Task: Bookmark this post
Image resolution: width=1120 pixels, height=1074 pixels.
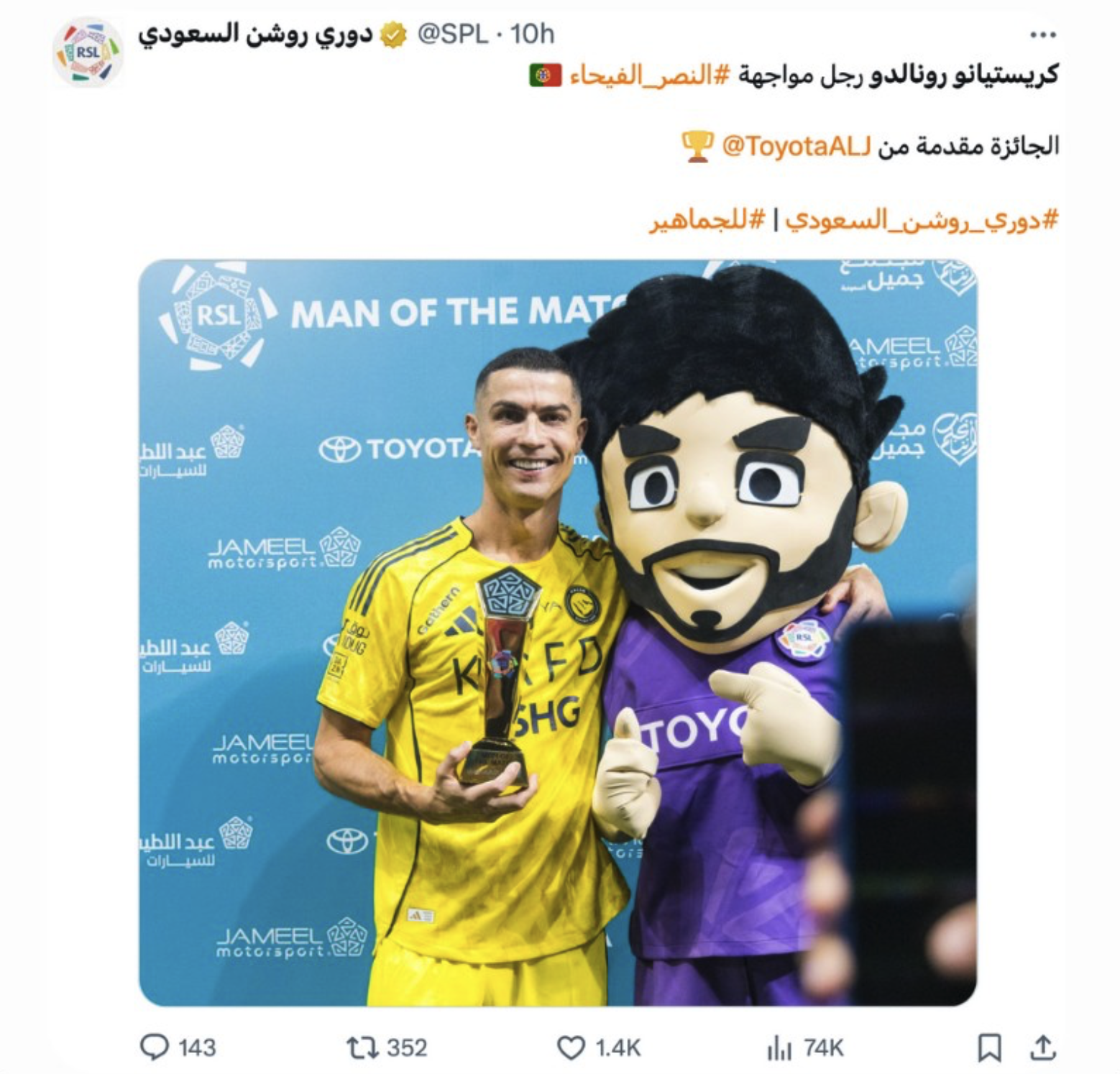Action: tap(990, 1047)
